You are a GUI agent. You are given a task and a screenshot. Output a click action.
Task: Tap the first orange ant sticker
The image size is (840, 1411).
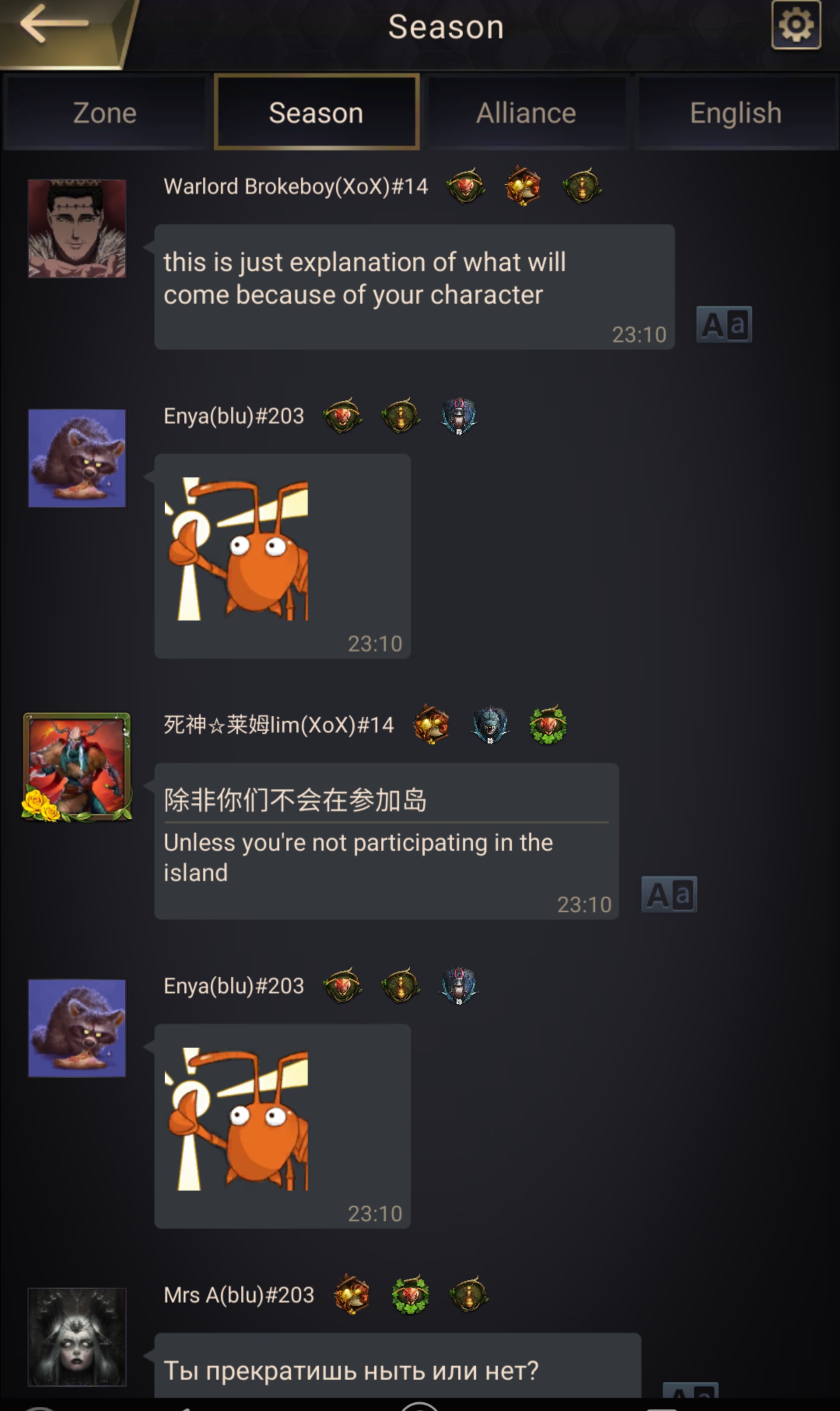coord(236,549)
